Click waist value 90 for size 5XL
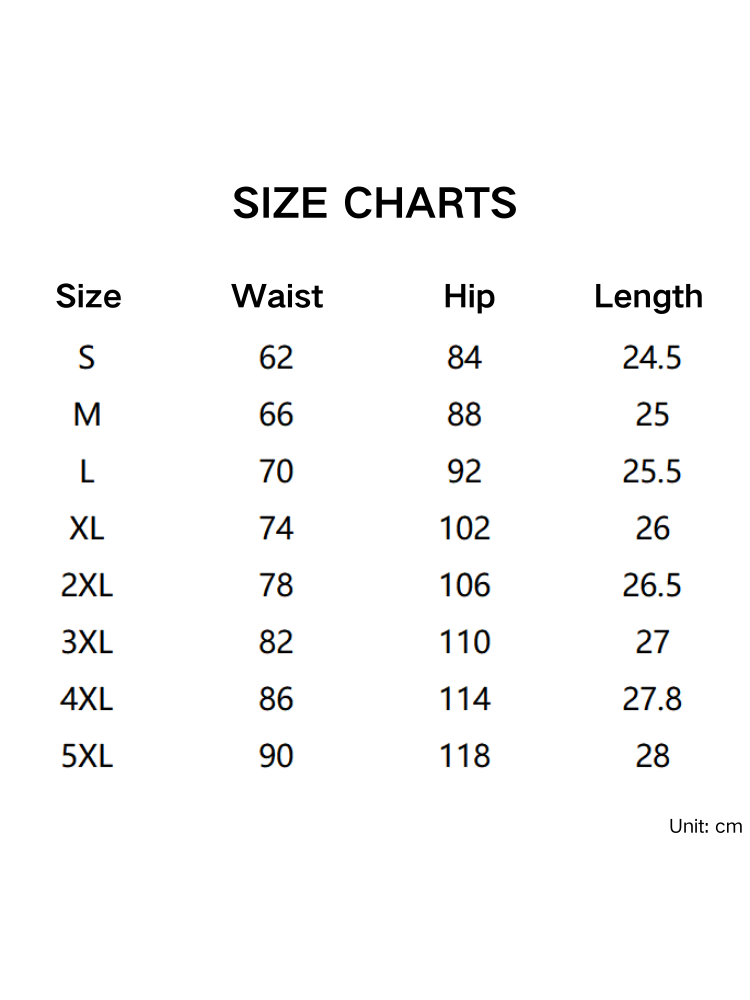Viewport: 750px width, 1000px height. pos(276,756)
